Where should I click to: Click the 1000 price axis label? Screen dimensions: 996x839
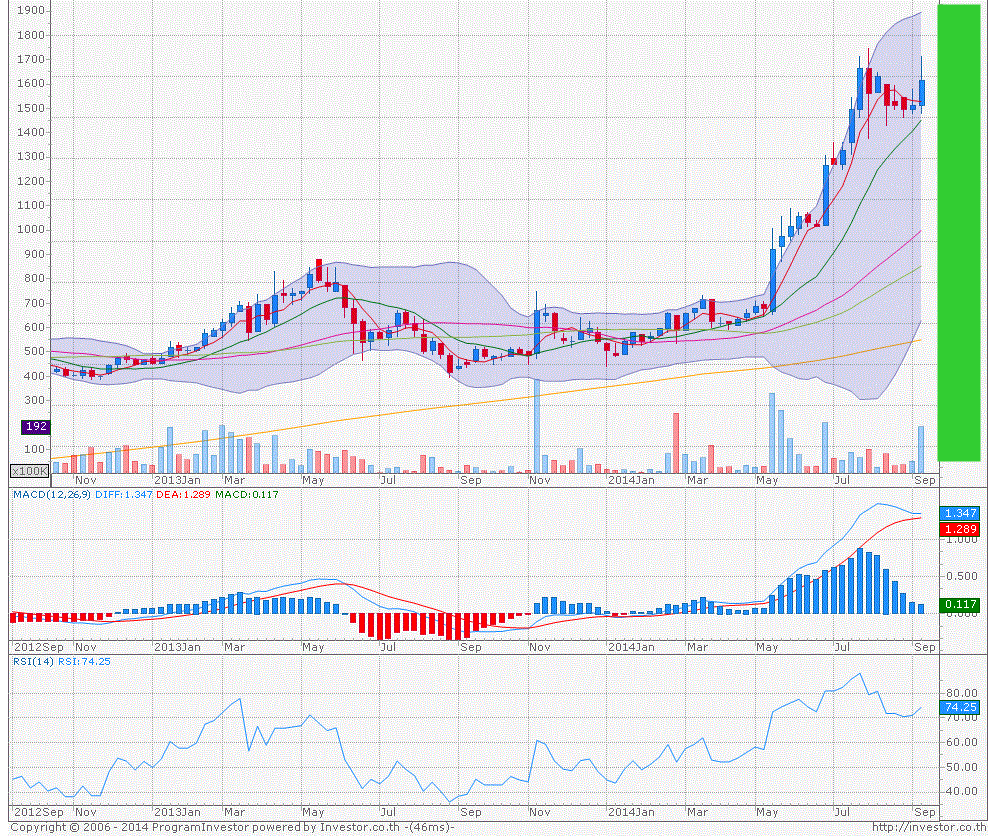pyautogui.click(x=30, y=229)
